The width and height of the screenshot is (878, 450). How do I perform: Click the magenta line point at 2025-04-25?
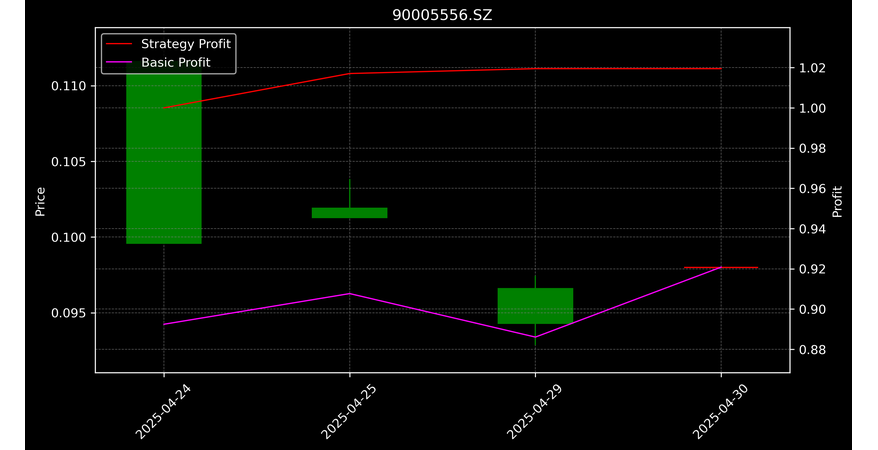(349, 293)
